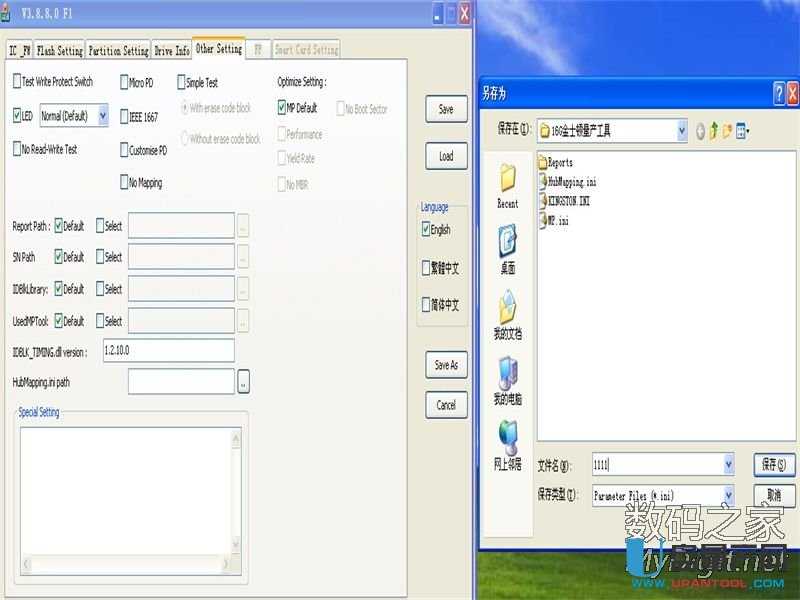Switch to the Drive Info tab
The height and width of the screenshot is (600, 800).
coord(171,50)
